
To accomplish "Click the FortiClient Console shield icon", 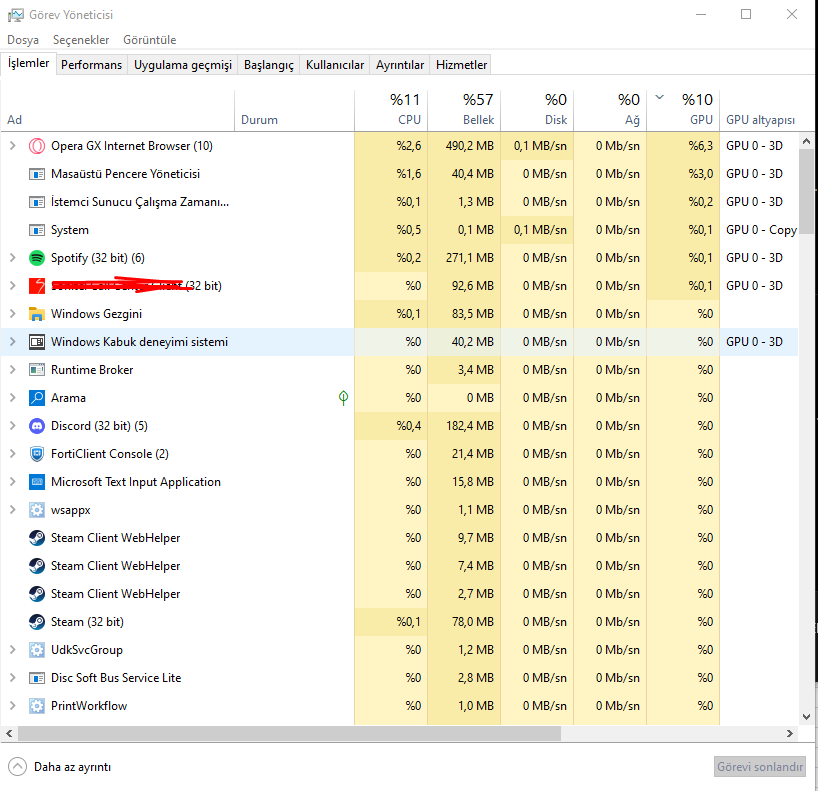I will click(37, 454).
